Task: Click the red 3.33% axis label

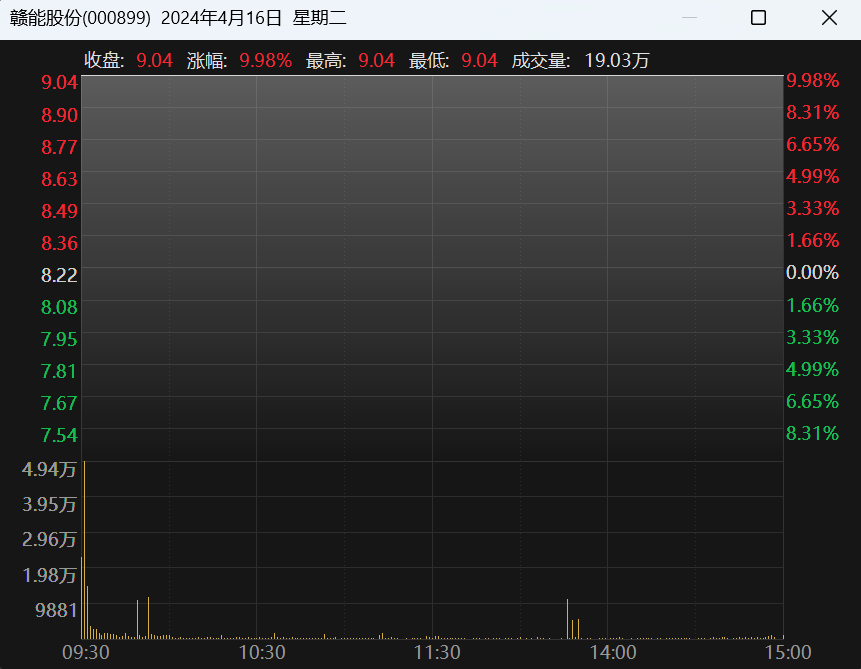Action: point(812,208)
